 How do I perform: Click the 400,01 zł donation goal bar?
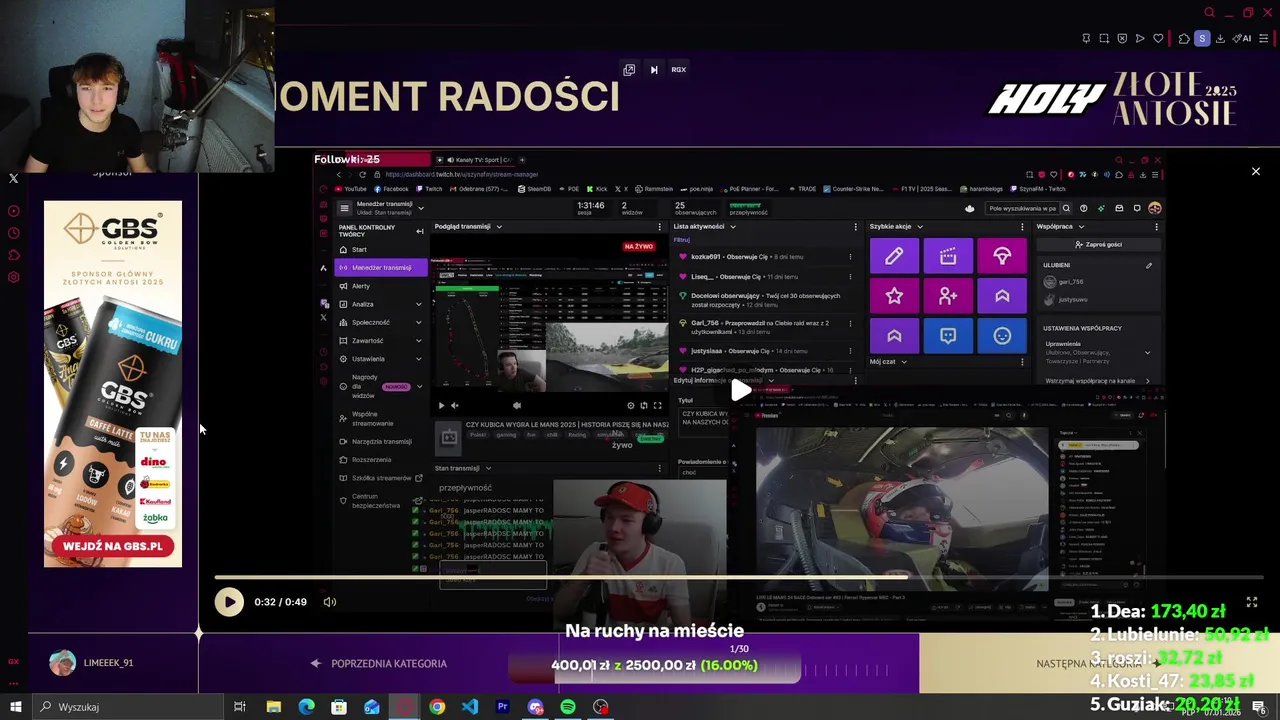655,665
